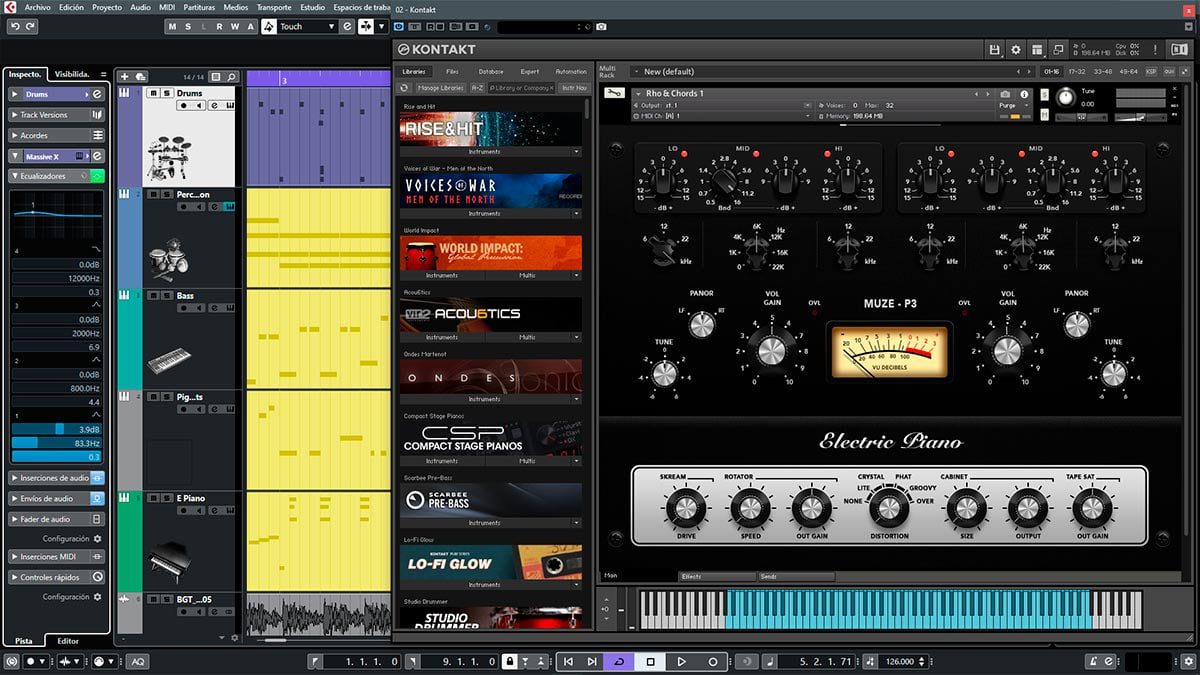Image resolution: width=1200 pixels, height=675 pixels.
Task: Mute the Drums track
Action: (153, 94)
